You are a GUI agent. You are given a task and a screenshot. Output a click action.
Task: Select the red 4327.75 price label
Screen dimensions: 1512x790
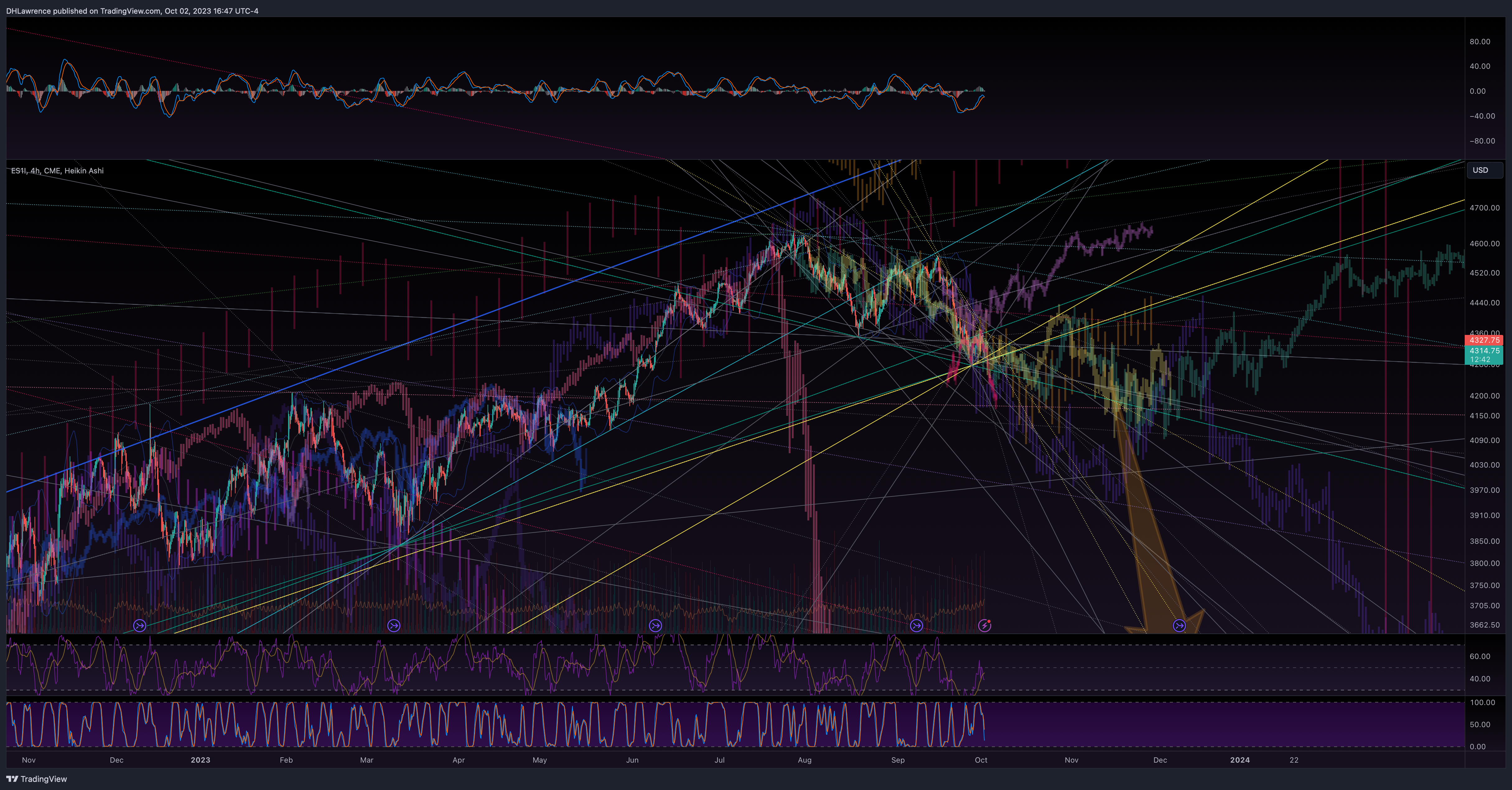click(x=1484, y=340)
